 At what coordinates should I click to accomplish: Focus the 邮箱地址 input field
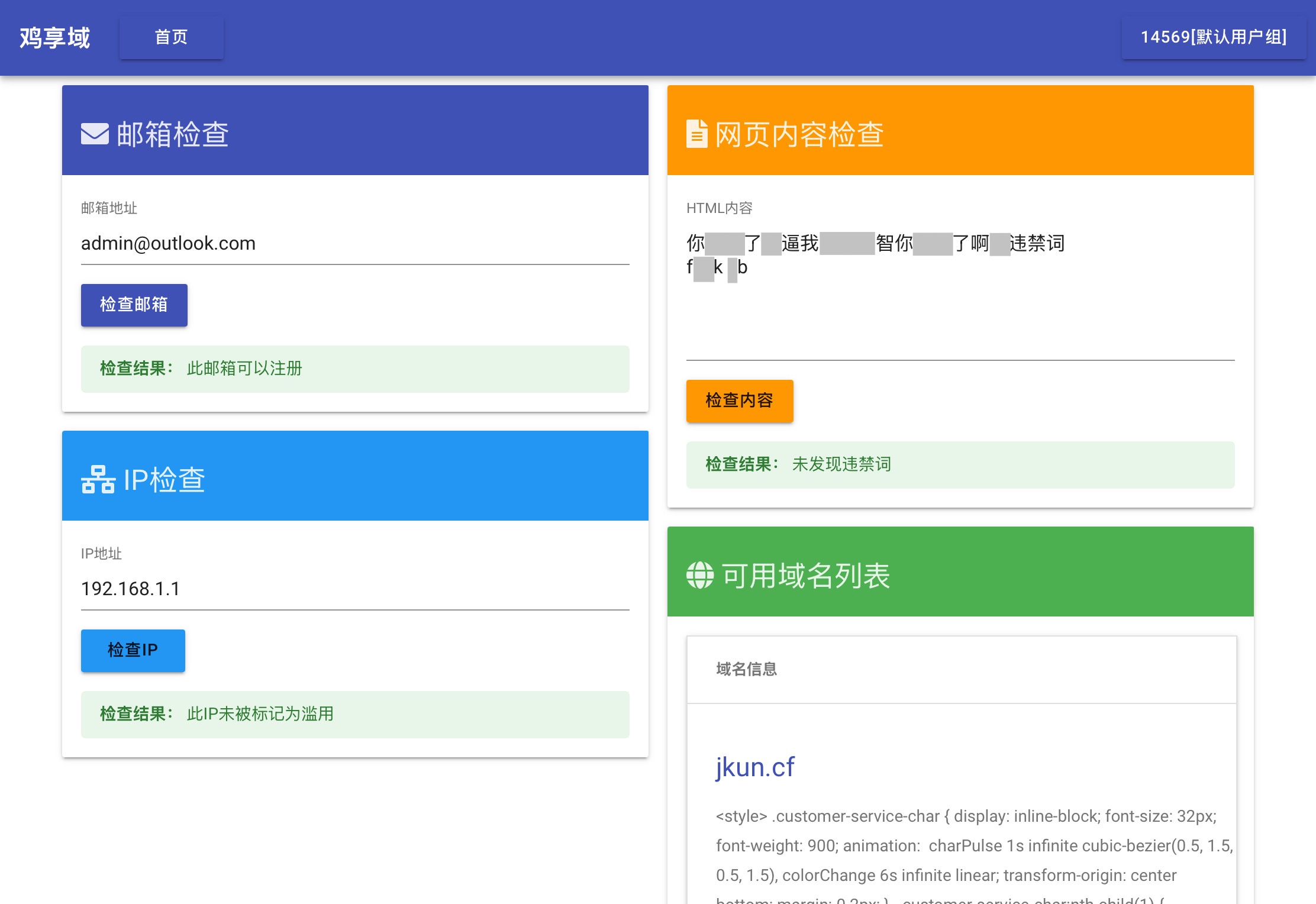click(355, 244)
